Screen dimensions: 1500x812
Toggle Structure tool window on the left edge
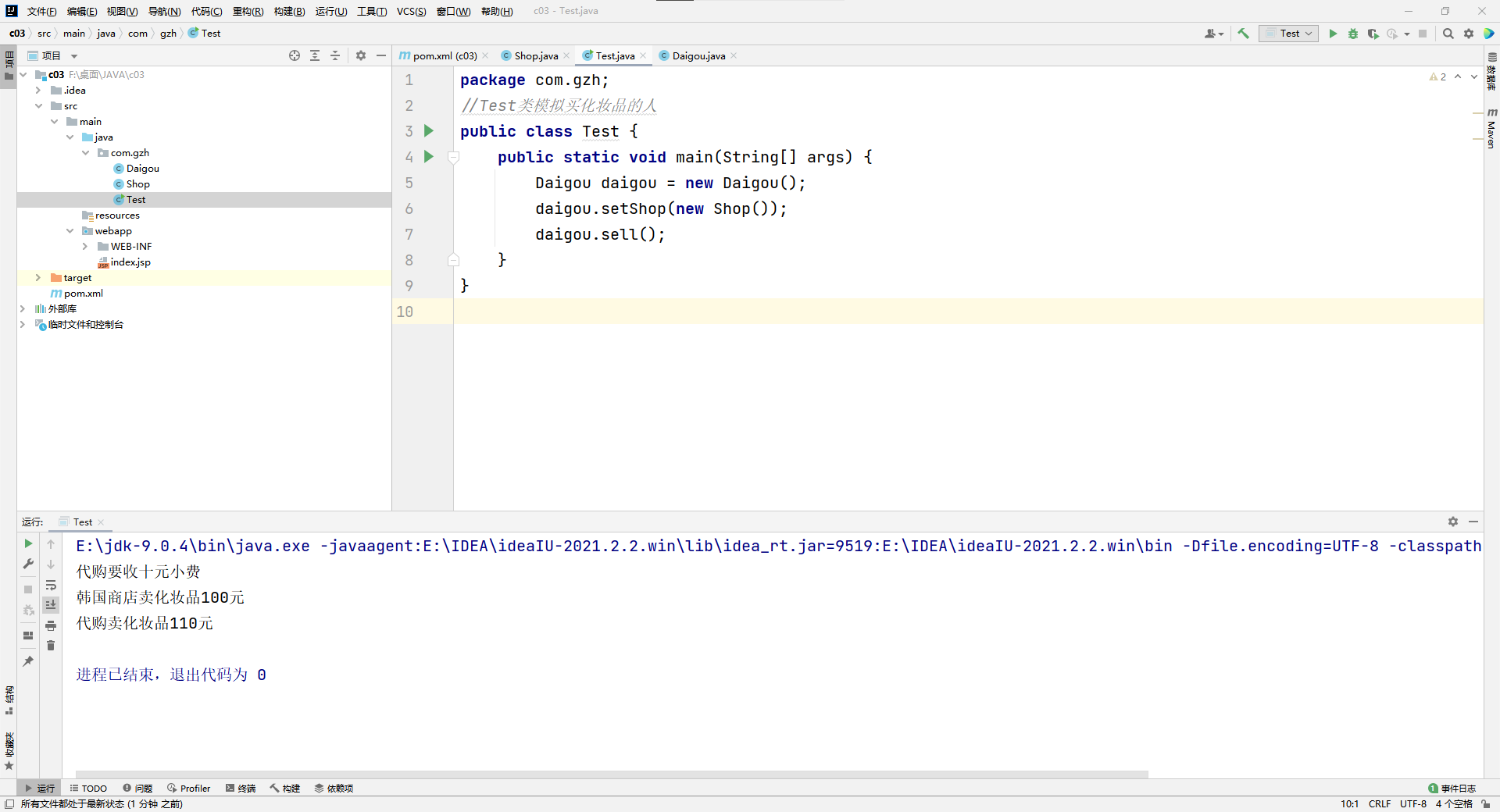pyautogui.click(x=9, y=700)
